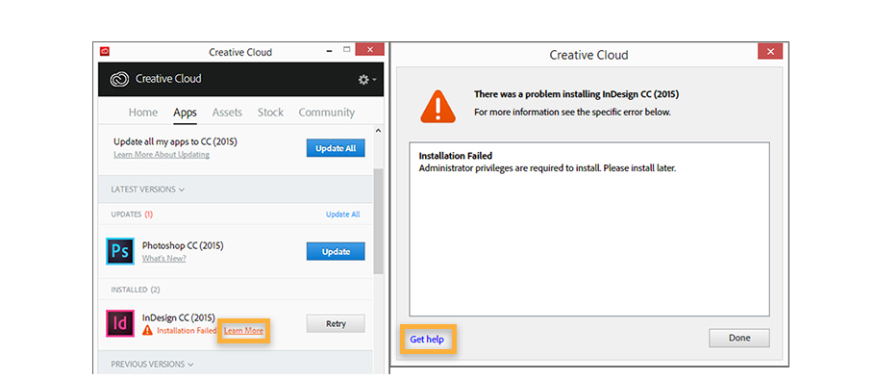This screenshot has height=379, width=875.
Task: Click 'Administrator privileges are required' message text
Action: (x=547, y=168)
